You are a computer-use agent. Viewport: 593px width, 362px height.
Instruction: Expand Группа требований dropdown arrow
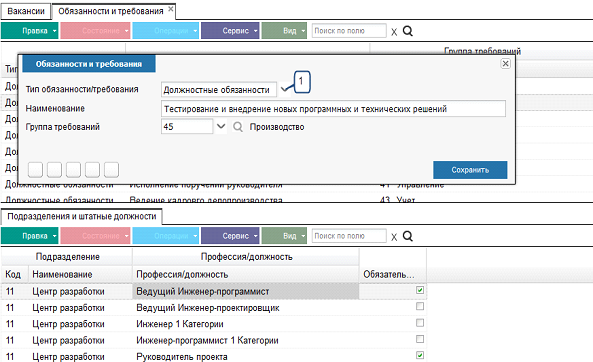[221, 126]
